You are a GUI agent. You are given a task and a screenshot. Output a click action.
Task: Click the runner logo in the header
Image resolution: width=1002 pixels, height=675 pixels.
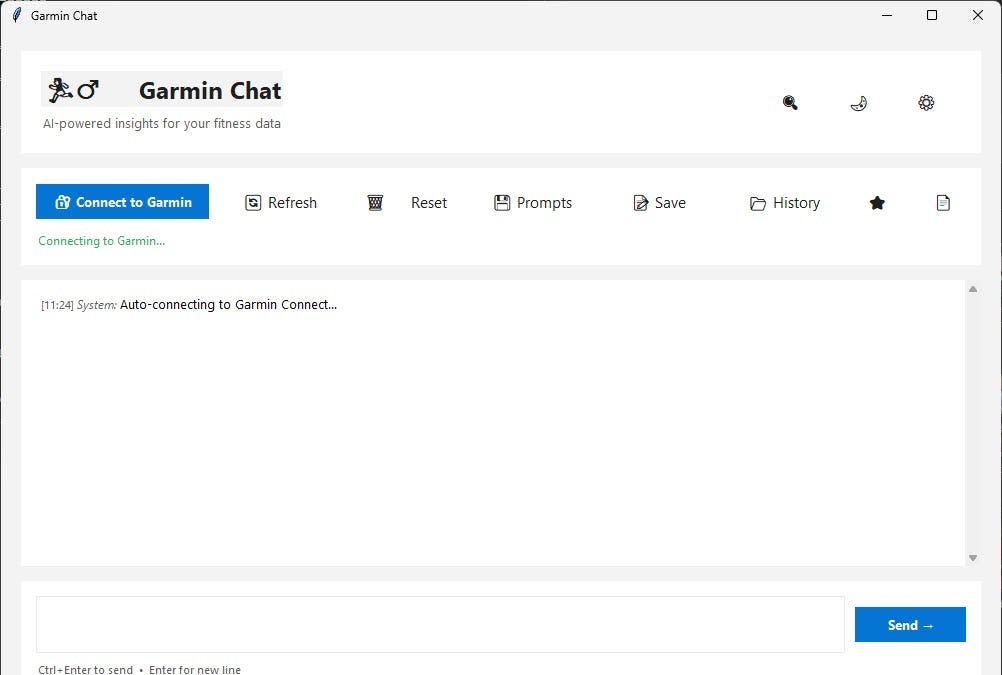click(x=73, y=89)
